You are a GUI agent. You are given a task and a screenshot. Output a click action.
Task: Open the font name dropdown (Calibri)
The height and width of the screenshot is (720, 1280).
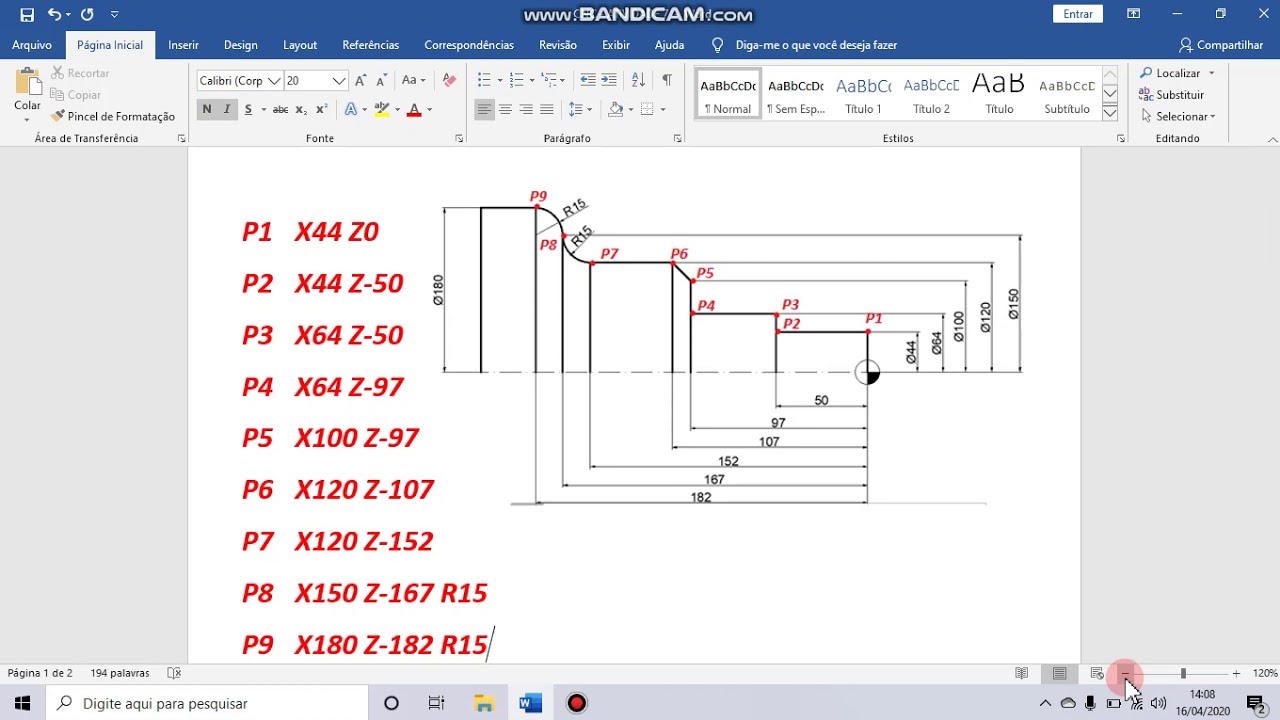pos(274,80)
